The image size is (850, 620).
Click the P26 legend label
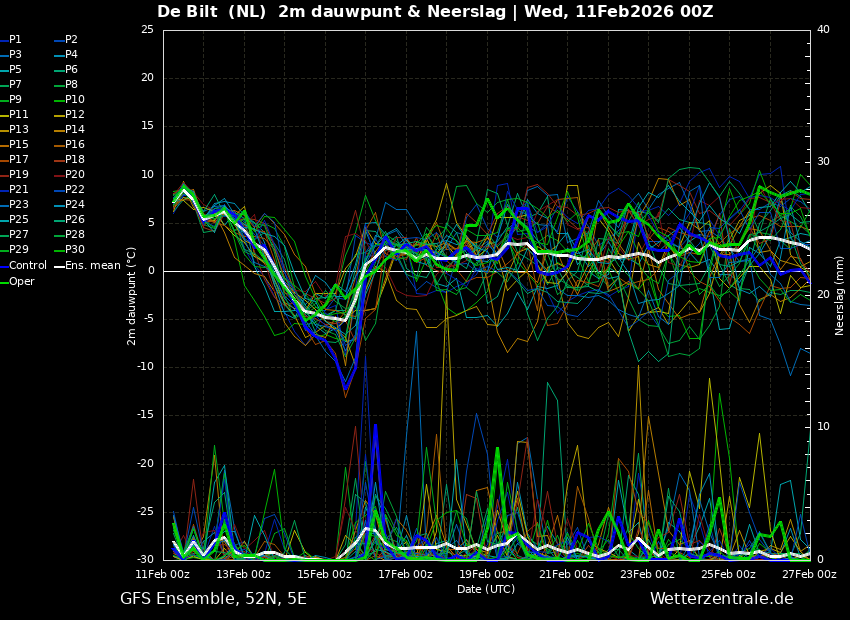point(75,219)
